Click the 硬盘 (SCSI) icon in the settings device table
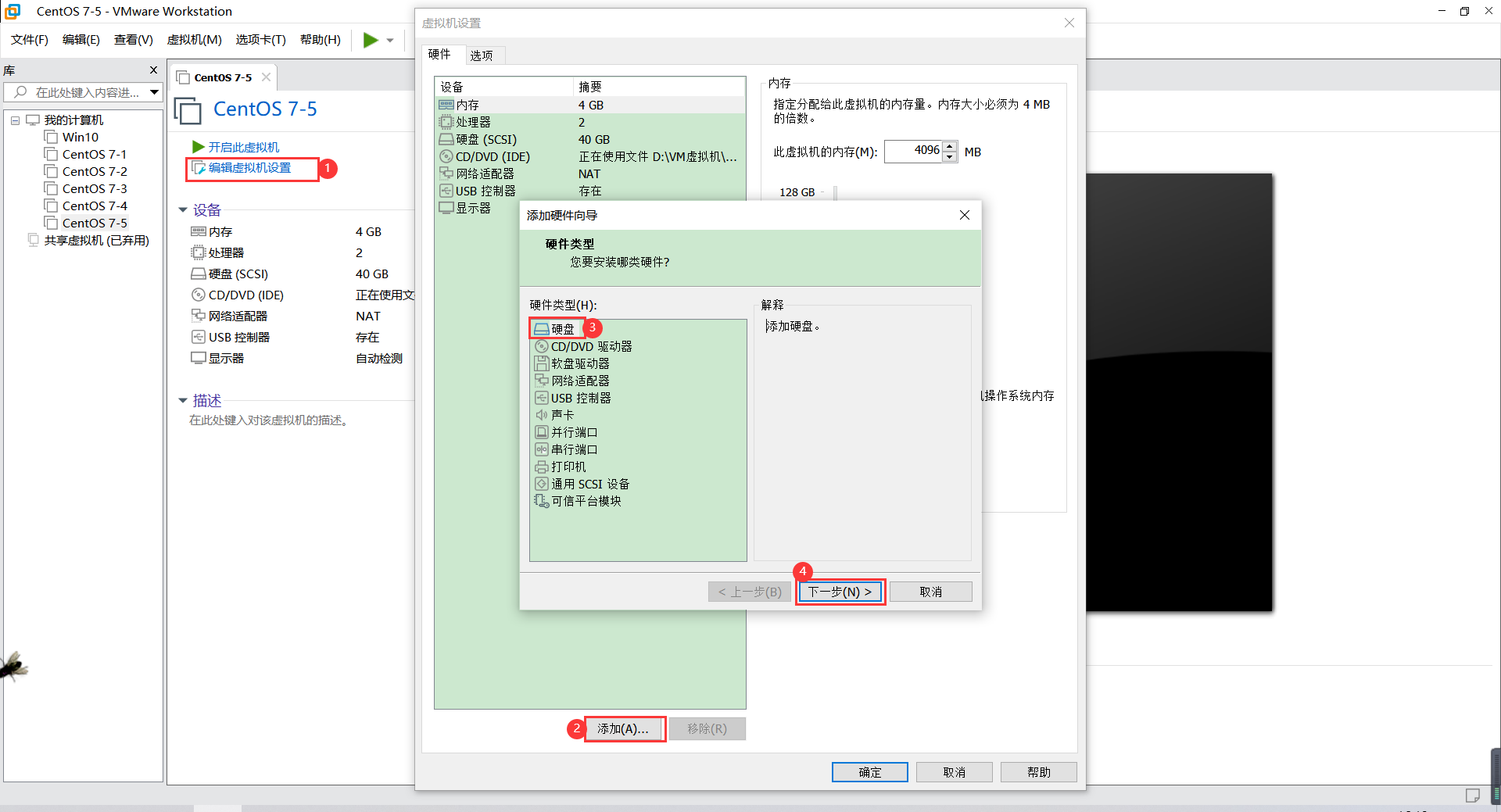Image resolution: width=1501 pixels, height=812 pixels. [x=446, y=139]
